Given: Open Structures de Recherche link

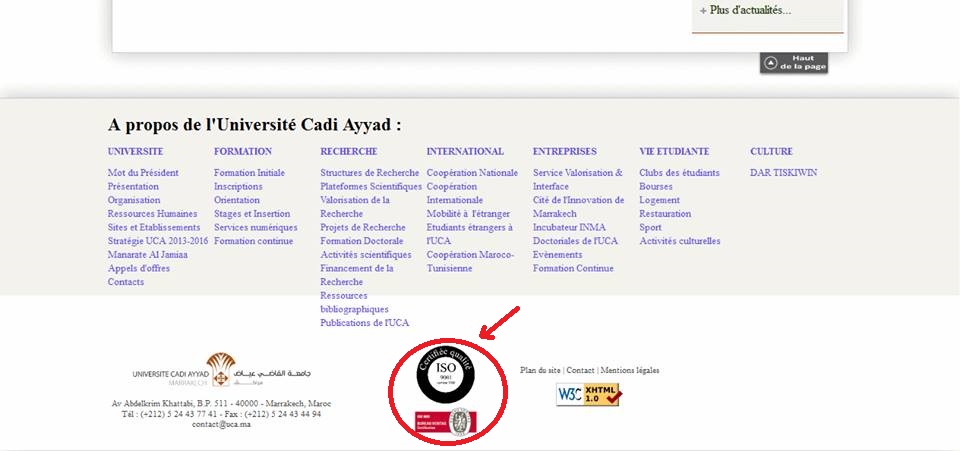Looking at the screenshot, I should (370, 173).
